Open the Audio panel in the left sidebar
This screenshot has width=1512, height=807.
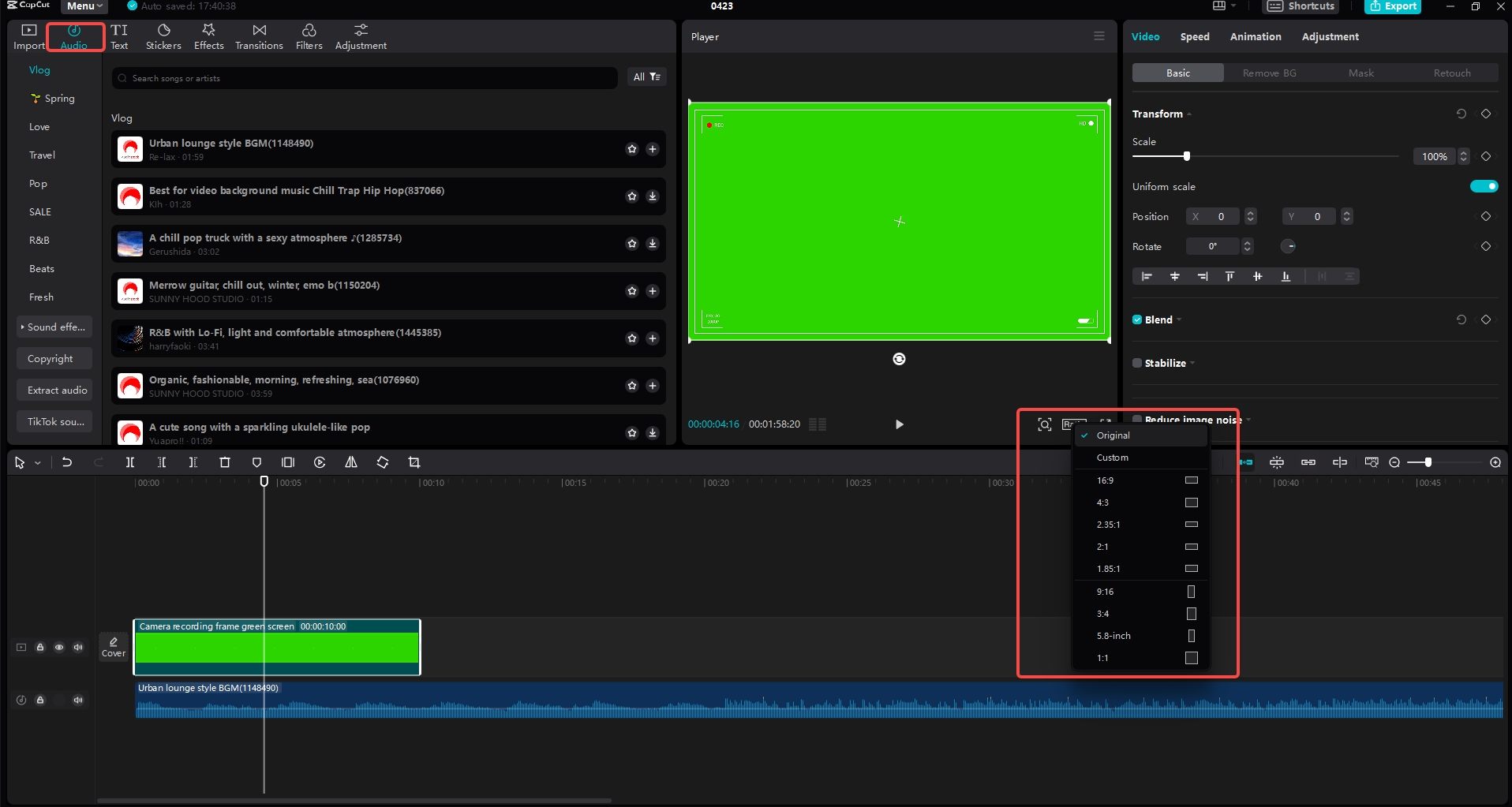(75, 36)
